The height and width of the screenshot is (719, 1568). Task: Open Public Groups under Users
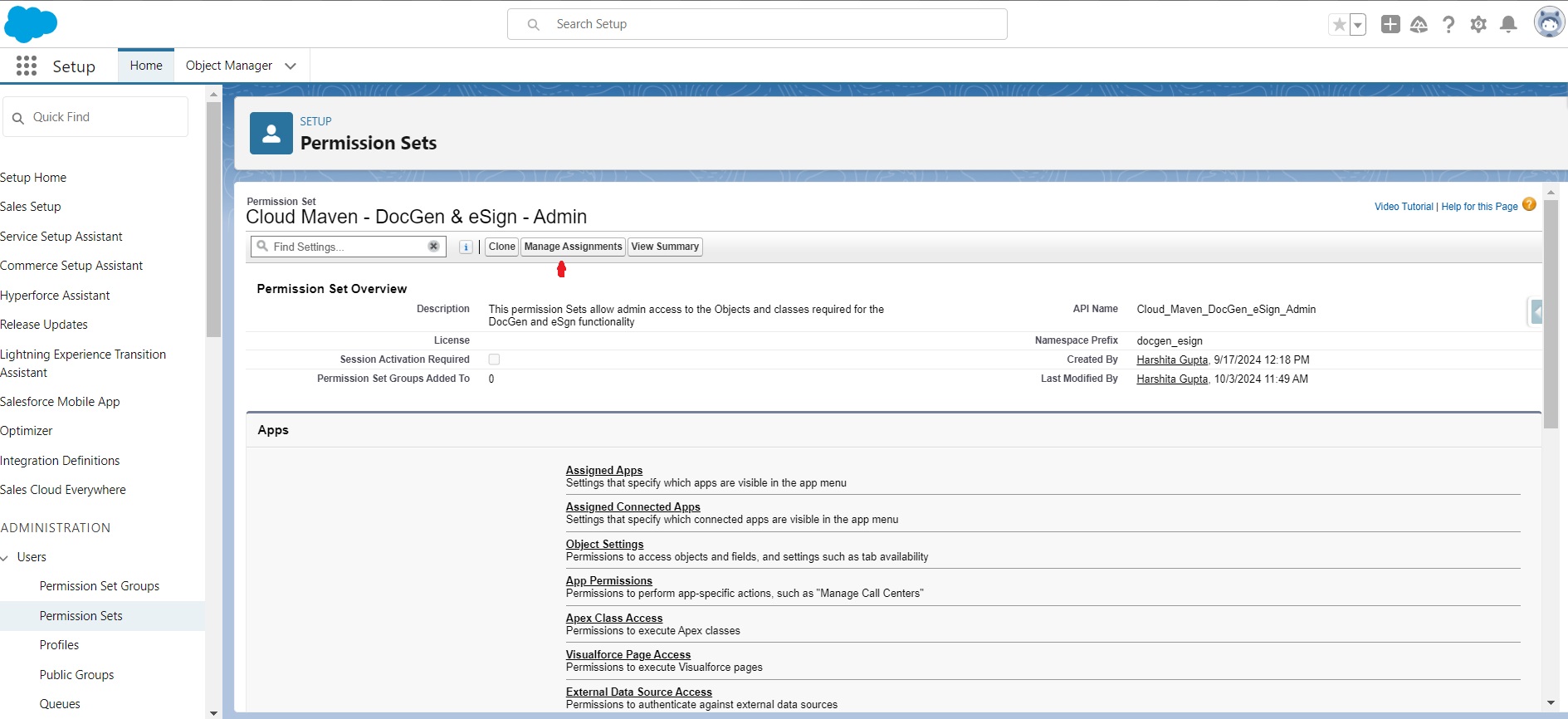76,675
